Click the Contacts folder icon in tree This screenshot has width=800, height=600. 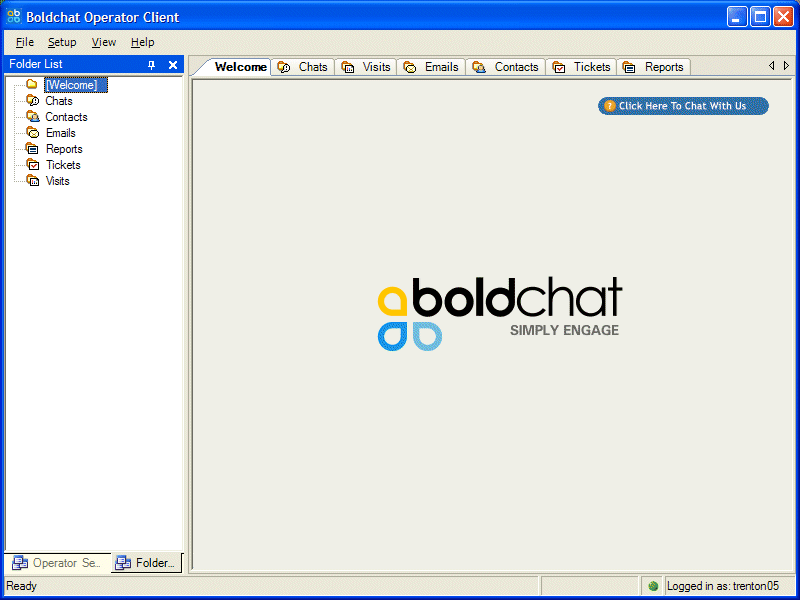click(33, 116)
